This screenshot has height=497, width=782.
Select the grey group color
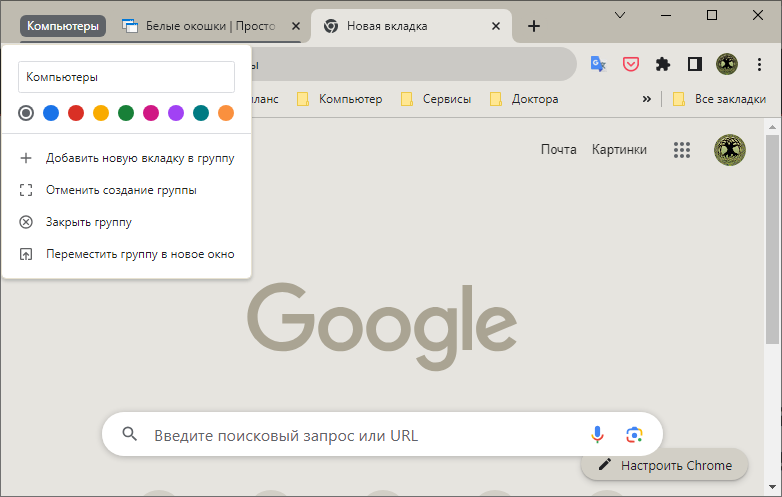[26, 113]
